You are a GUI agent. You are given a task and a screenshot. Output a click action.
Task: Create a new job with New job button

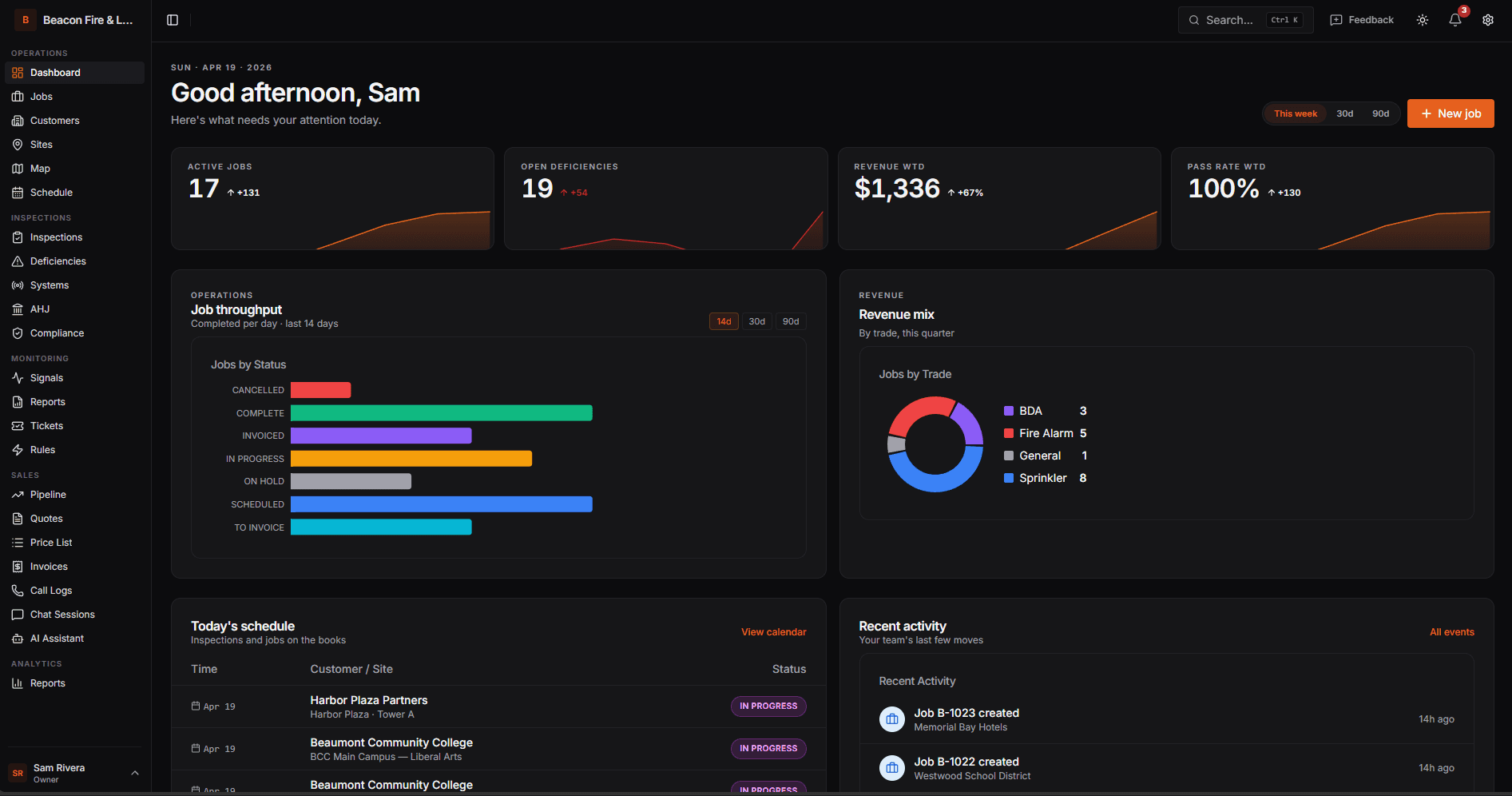(1450, 113)
